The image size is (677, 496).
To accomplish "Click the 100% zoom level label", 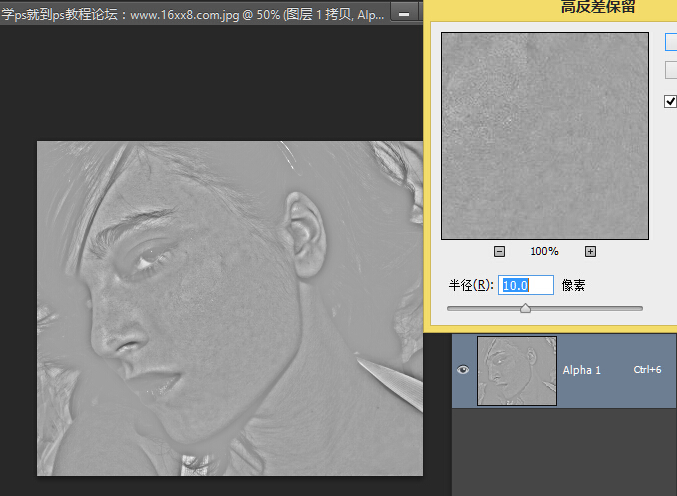I will click(544, 251).
